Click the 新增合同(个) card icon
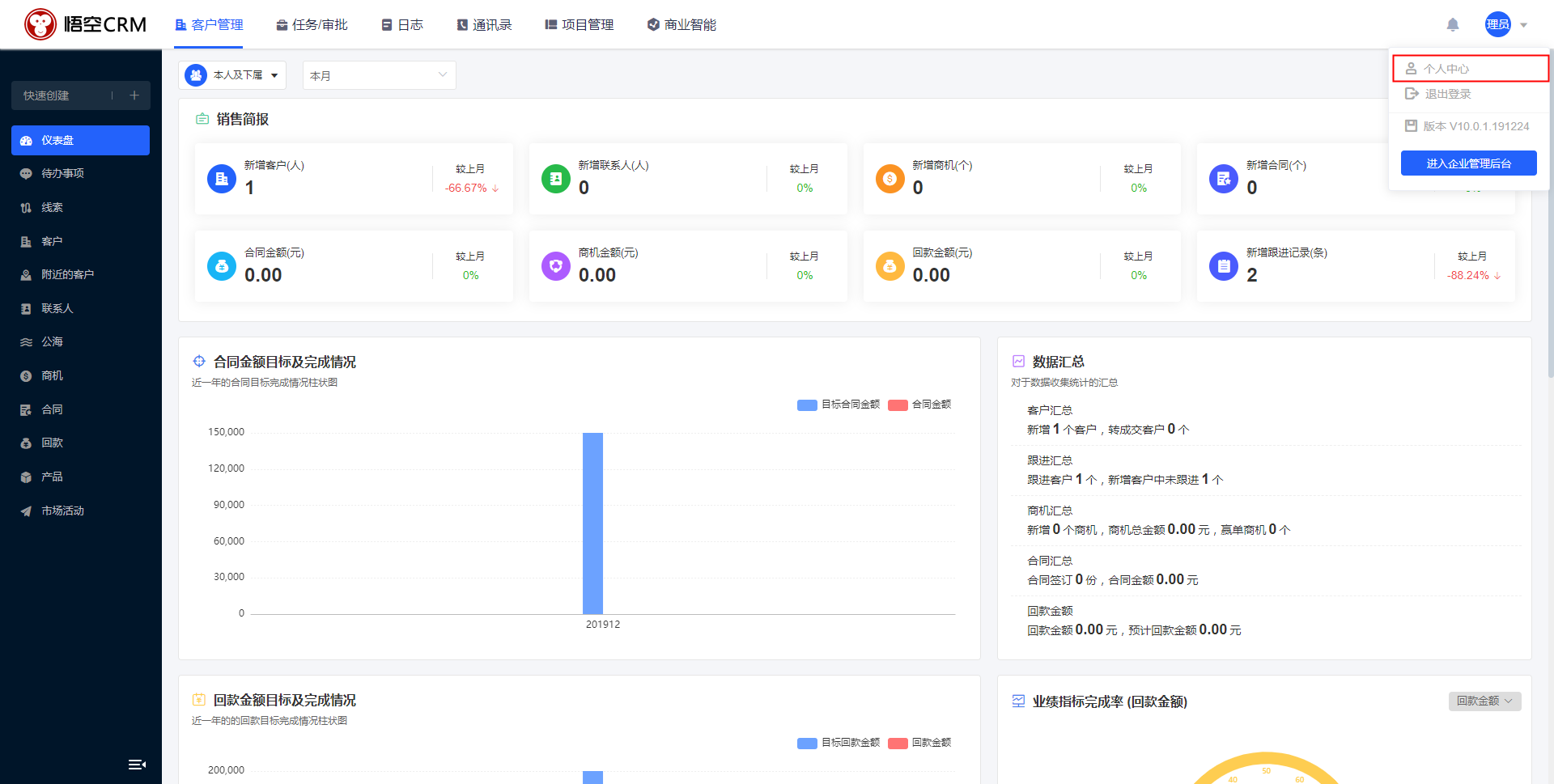This screenshot has height=784, width=1554. (x=1224, y=179)
